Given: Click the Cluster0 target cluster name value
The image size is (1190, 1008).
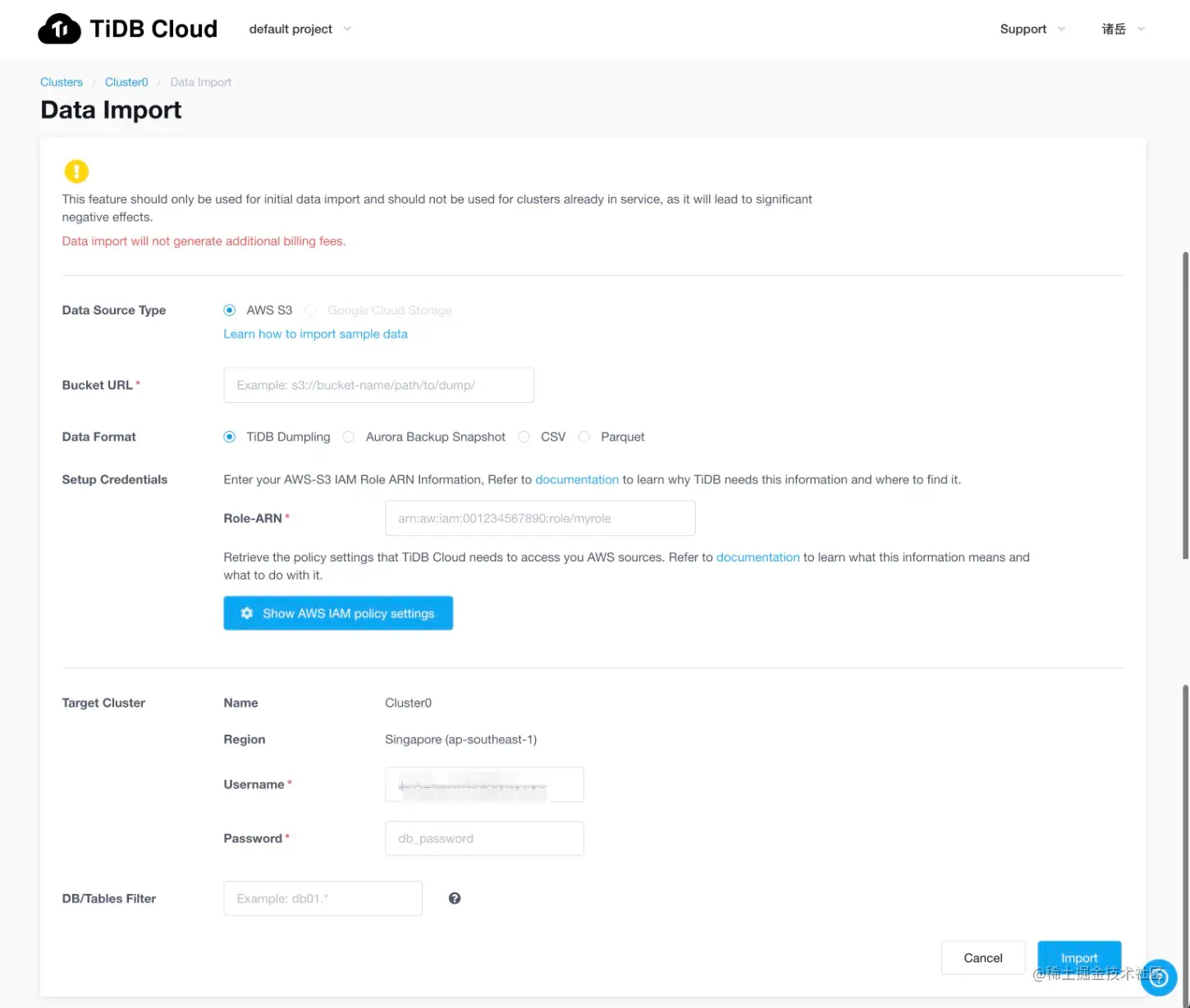Looking at the screenshot, I should tap(408, 703).
